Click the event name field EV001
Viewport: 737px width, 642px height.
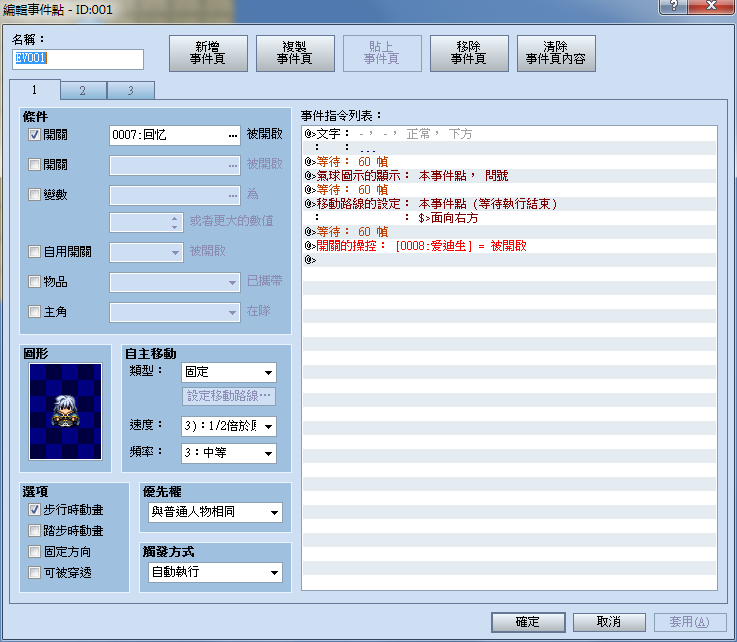click(78, 59)
